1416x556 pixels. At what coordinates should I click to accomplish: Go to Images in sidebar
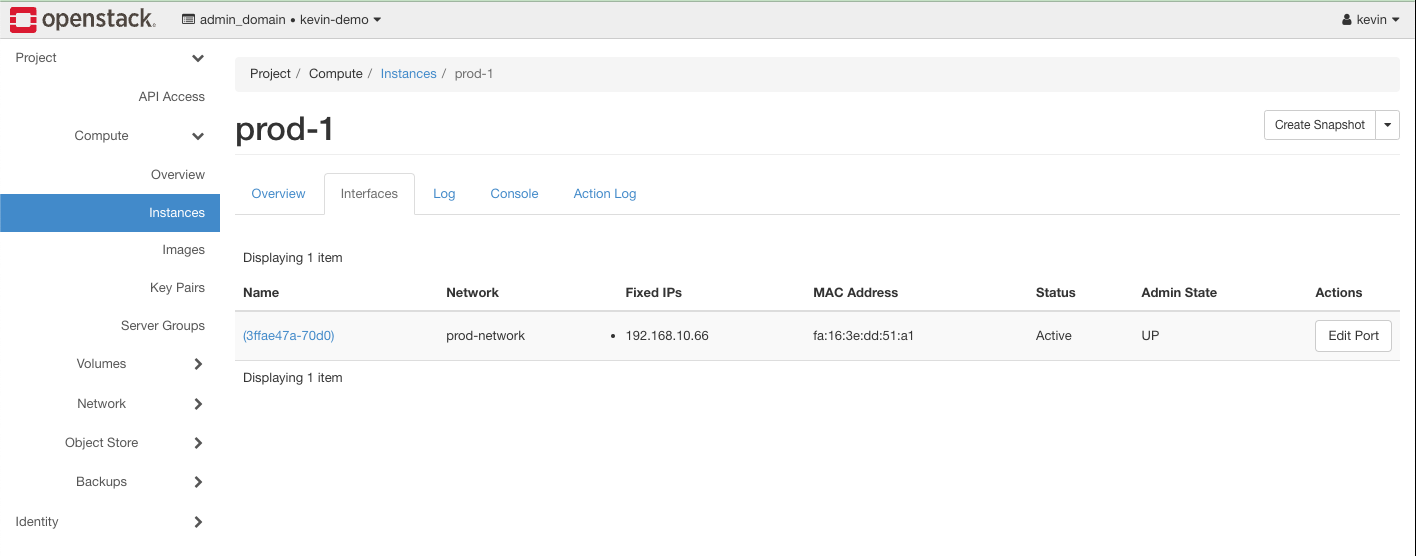(183, 250)
